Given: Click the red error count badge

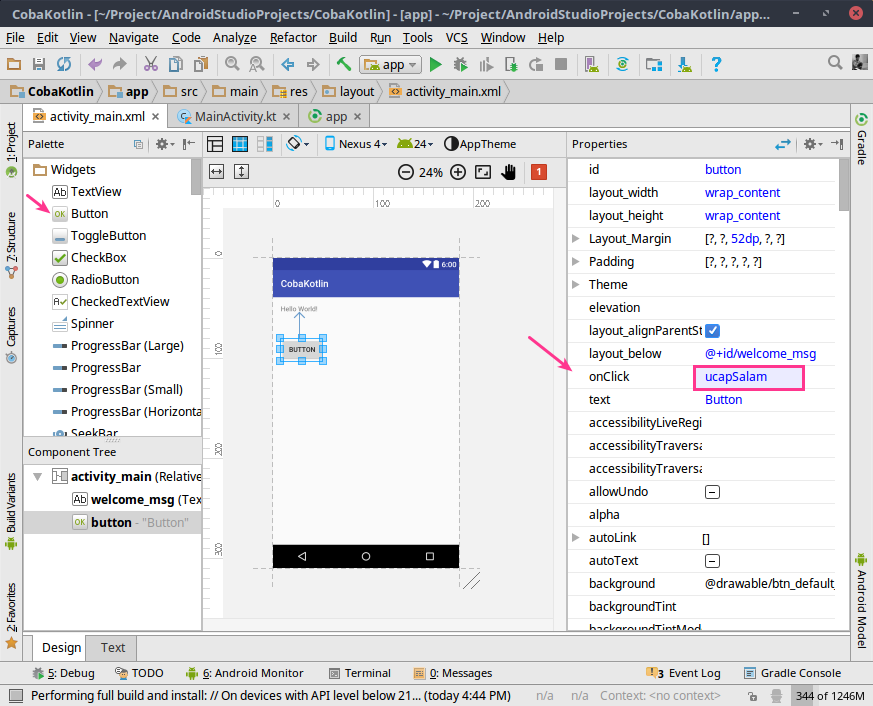Looking at the screenshot, I should point(539,172).
